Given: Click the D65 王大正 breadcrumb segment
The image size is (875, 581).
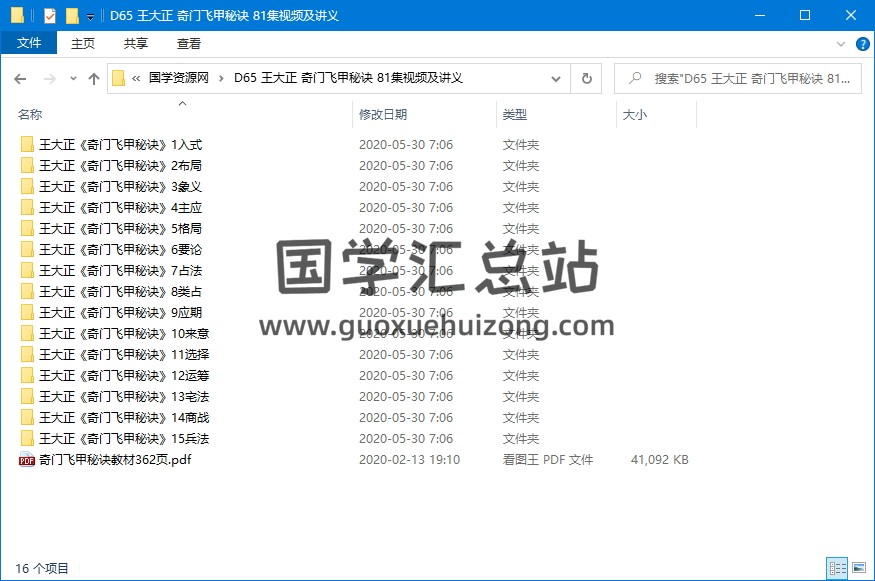Looking at the screenshot, I should (x=348, y=78).
